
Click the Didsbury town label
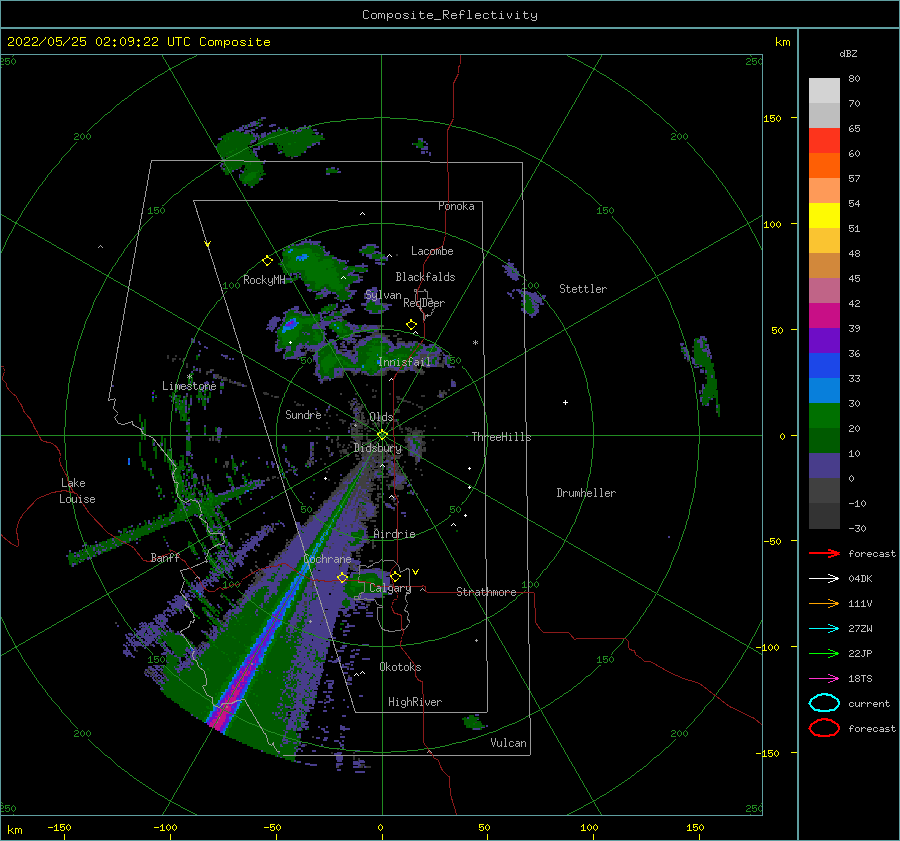[x=377, y=448]
